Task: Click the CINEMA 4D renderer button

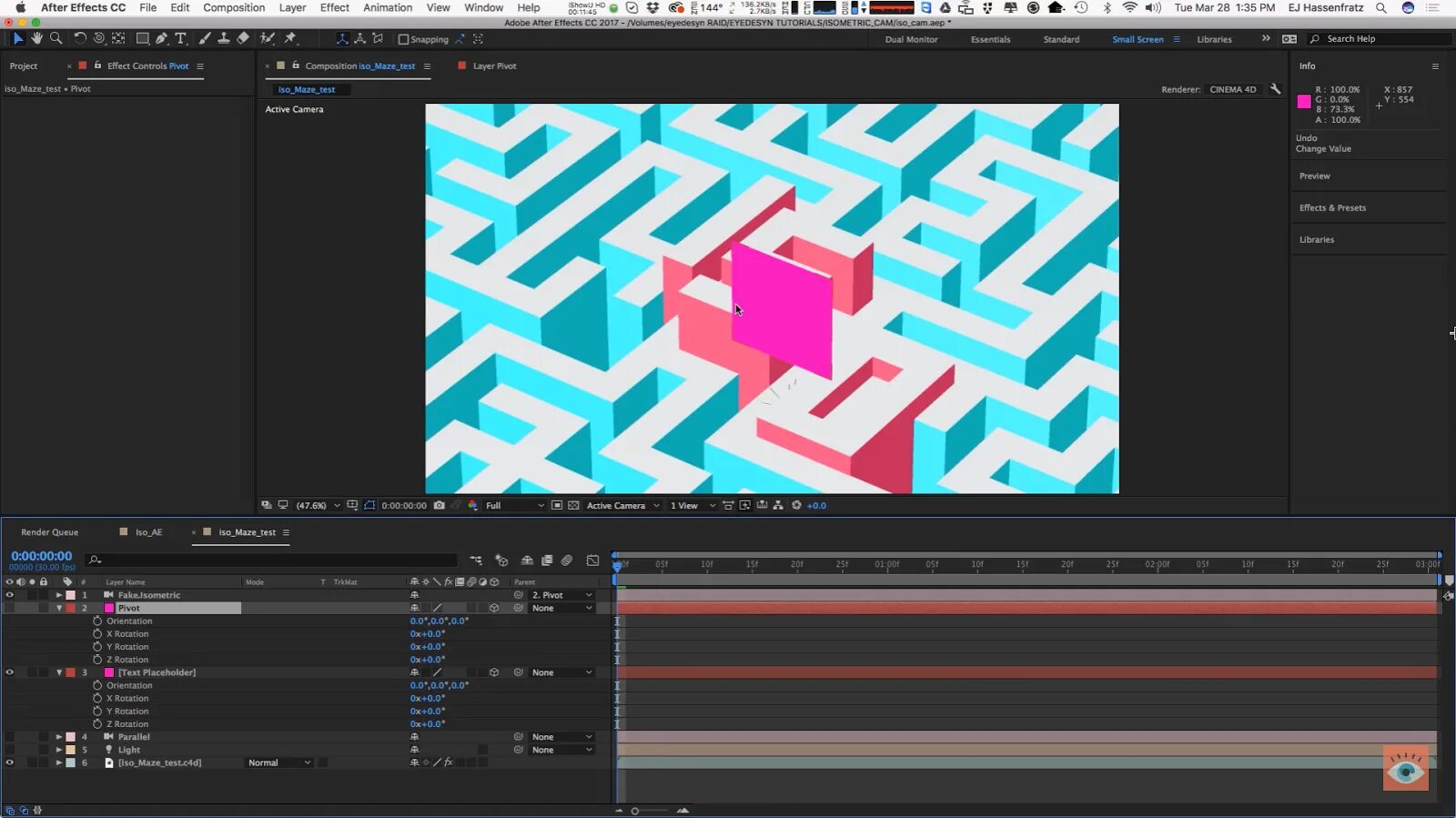Action: 1233,89
